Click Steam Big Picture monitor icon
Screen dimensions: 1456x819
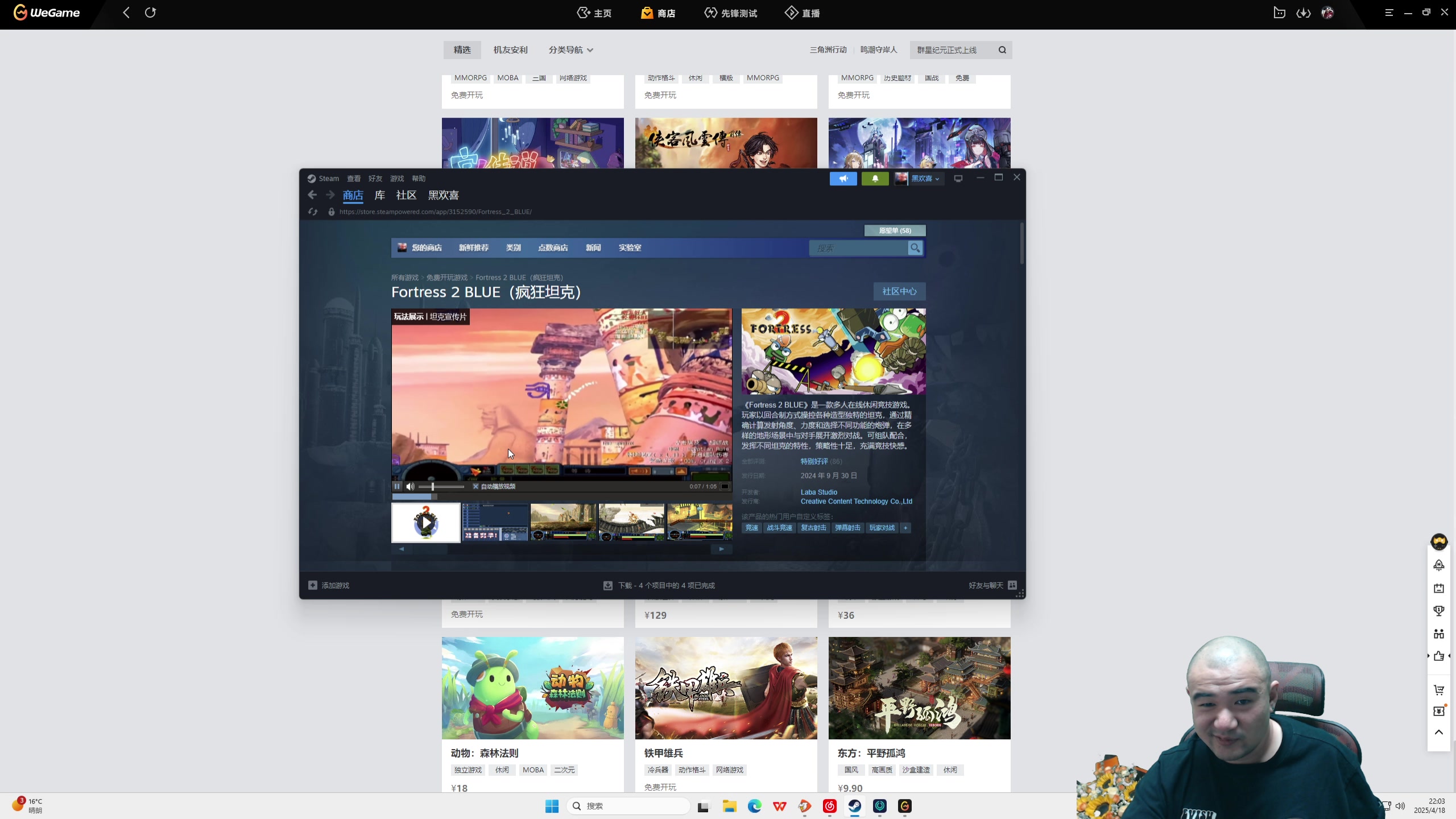958,179
